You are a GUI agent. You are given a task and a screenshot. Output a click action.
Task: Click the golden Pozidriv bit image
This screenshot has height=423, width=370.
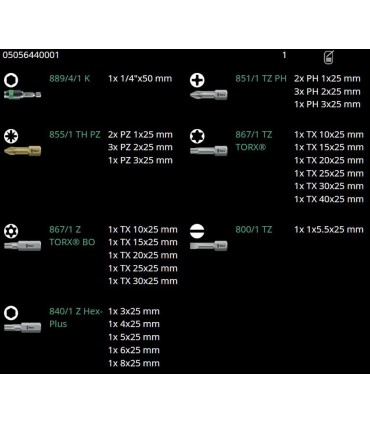22,151
